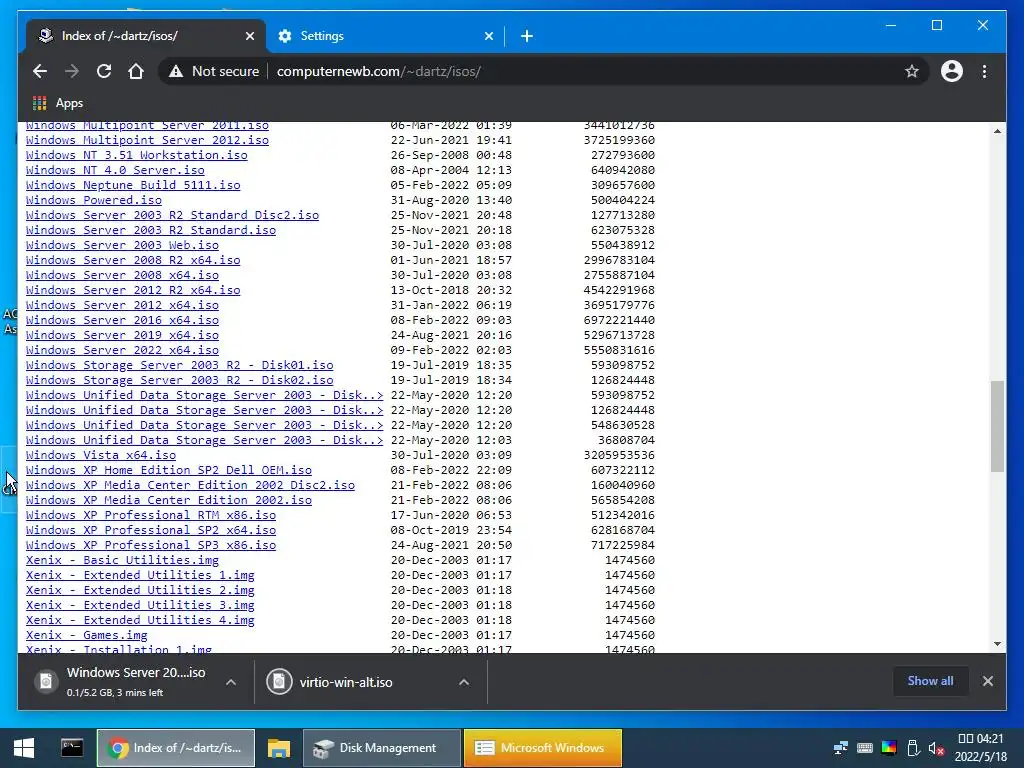Switch to Chrome window in taskbar
Viewport: 1024px width, 768px height.
(176, 748)
